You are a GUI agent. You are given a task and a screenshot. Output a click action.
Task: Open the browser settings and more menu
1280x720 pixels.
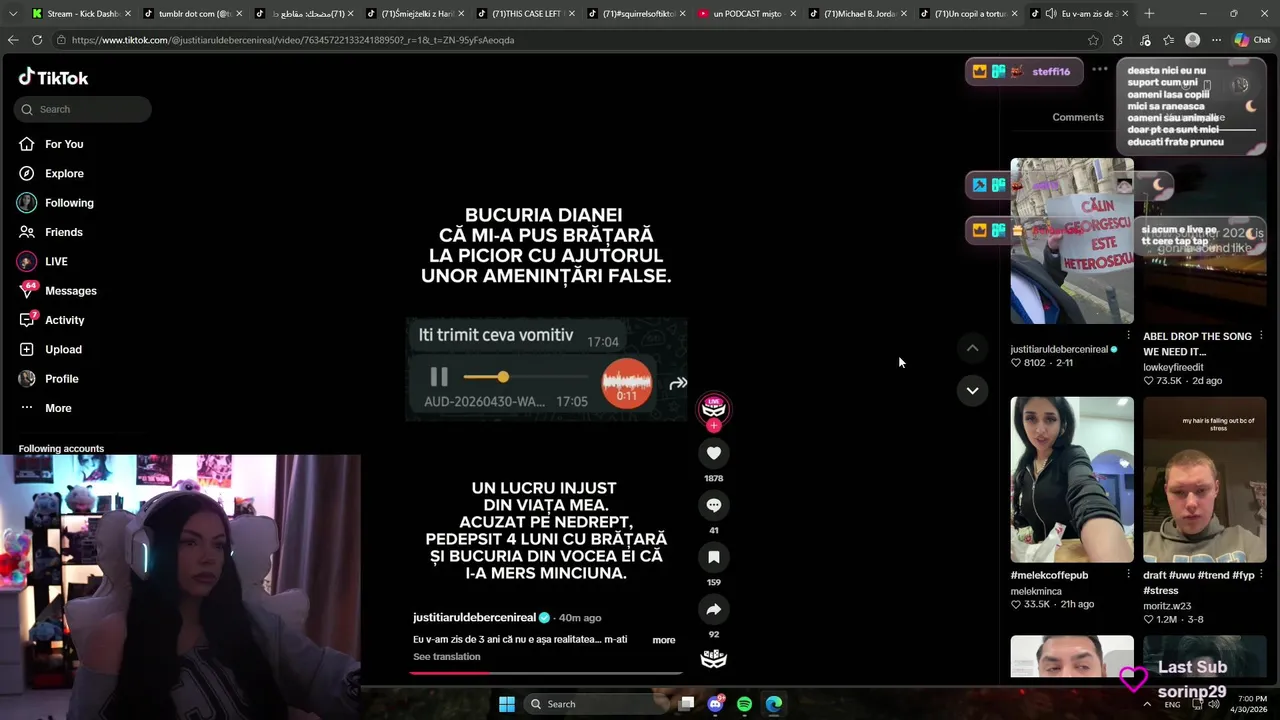point(1216,40)
